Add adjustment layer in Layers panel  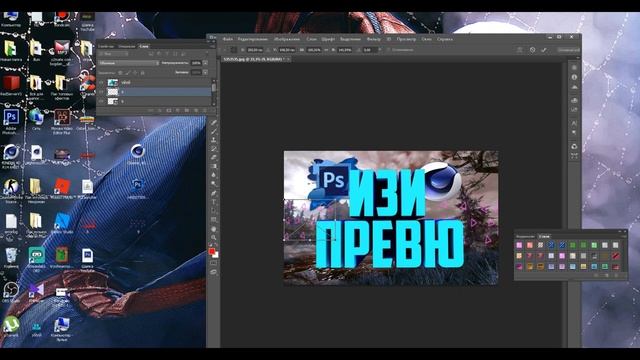point(178,110)
